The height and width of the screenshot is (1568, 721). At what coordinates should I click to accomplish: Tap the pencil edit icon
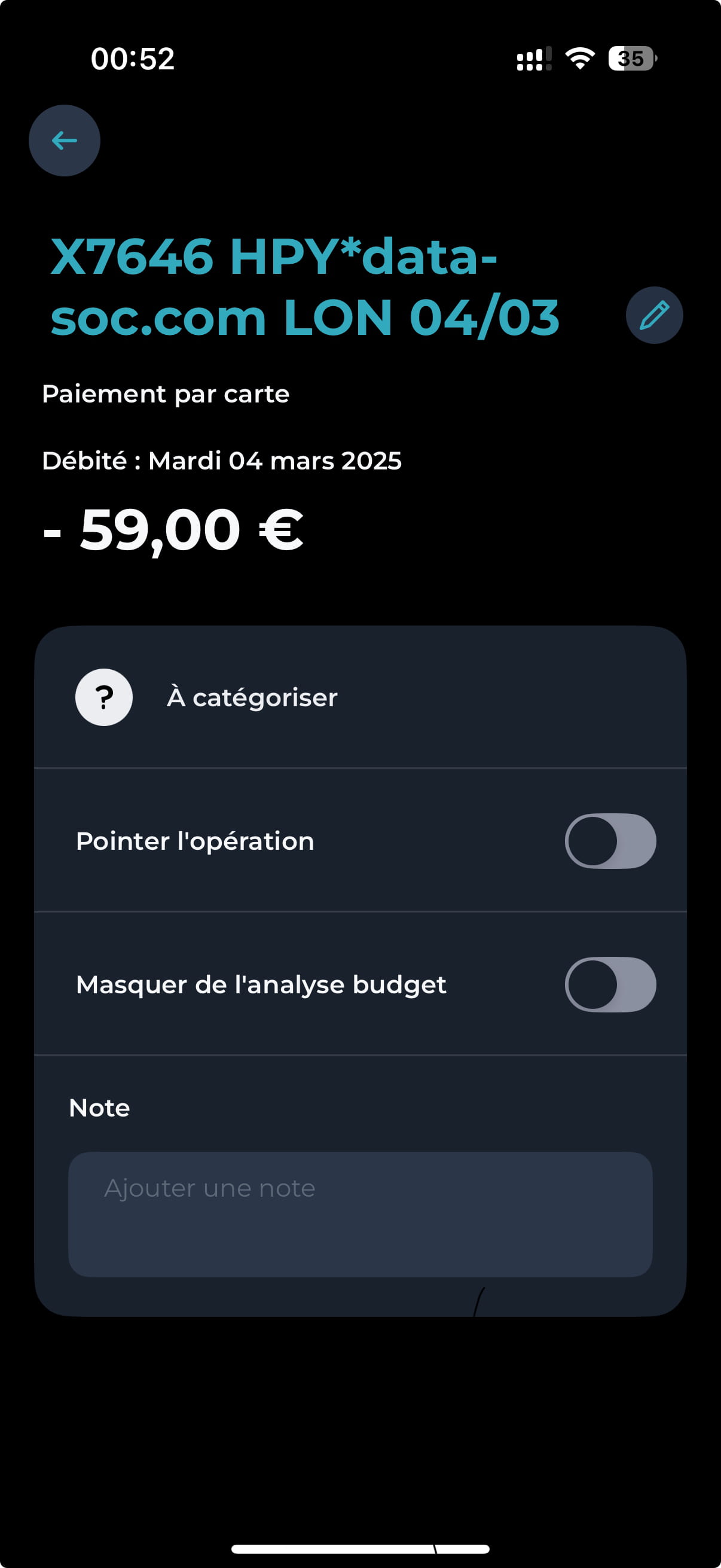point(654,315)
